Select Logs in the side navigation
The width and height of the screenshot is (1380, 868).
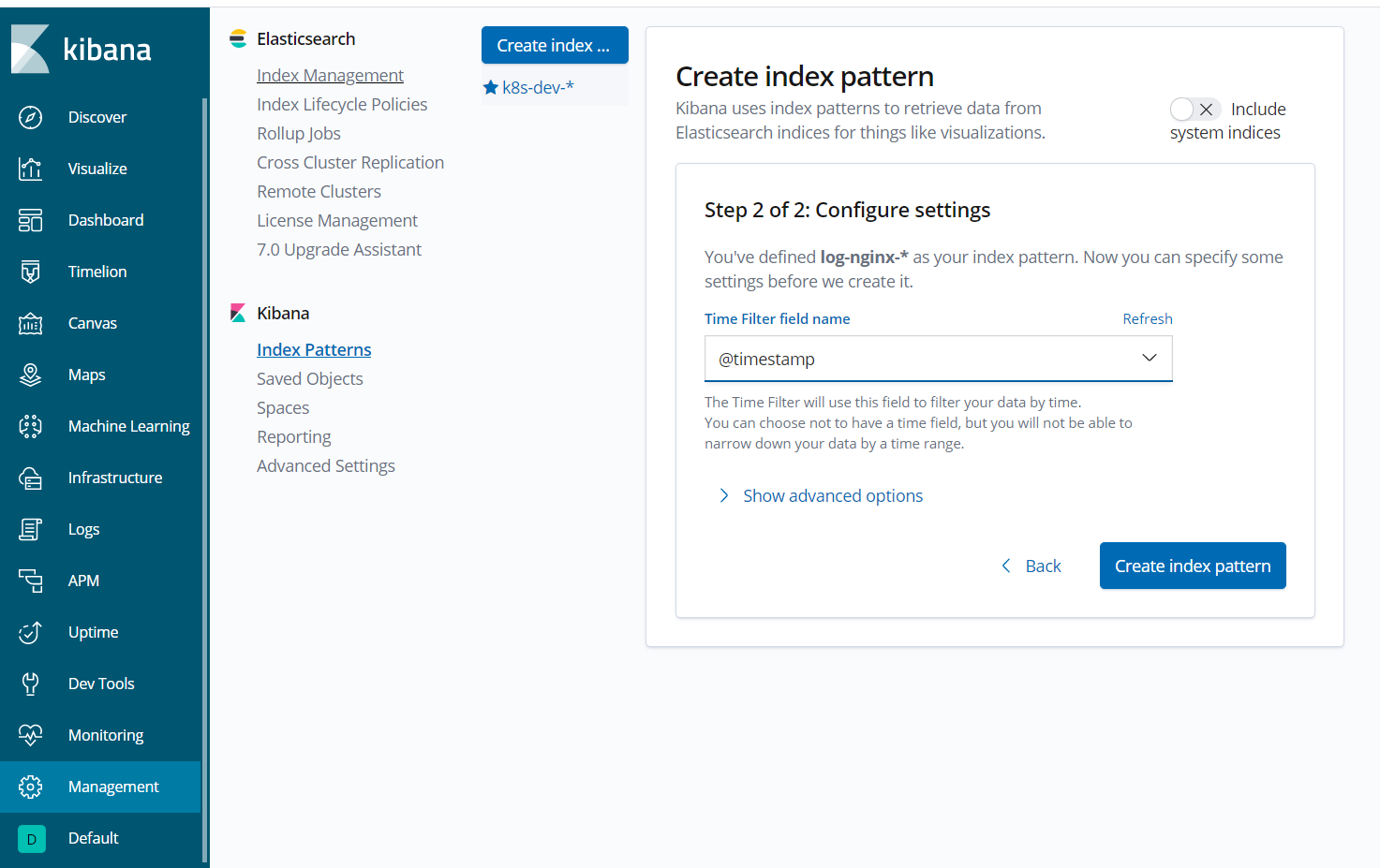pos(84,529)
